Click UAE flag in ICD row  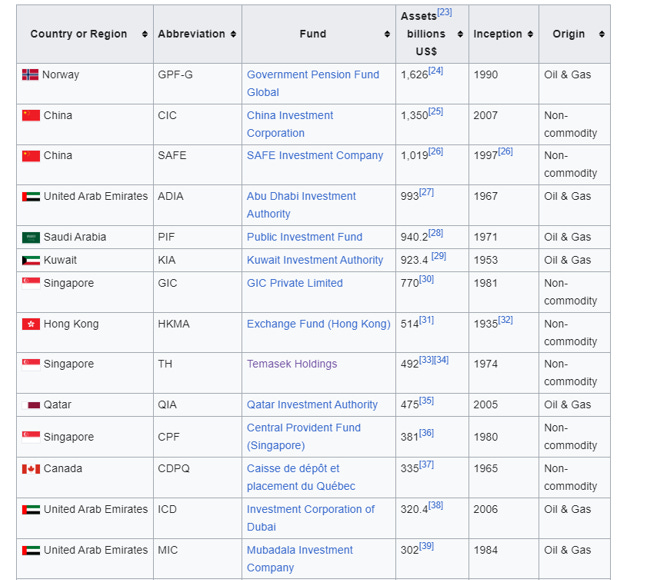31,509
